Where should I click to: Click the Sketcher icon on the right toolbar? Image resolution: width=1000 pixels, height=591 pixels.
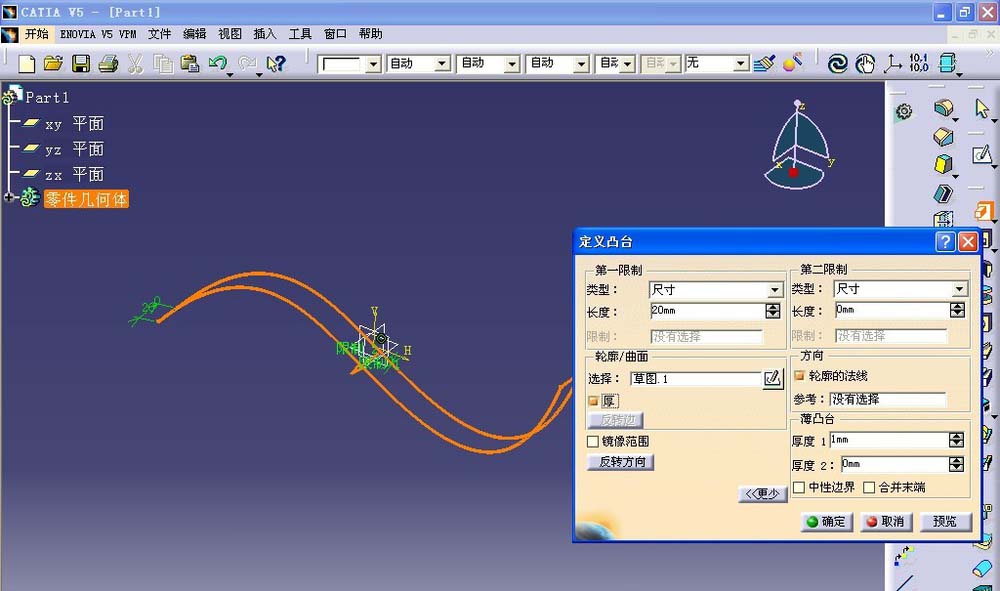point(982,154)
